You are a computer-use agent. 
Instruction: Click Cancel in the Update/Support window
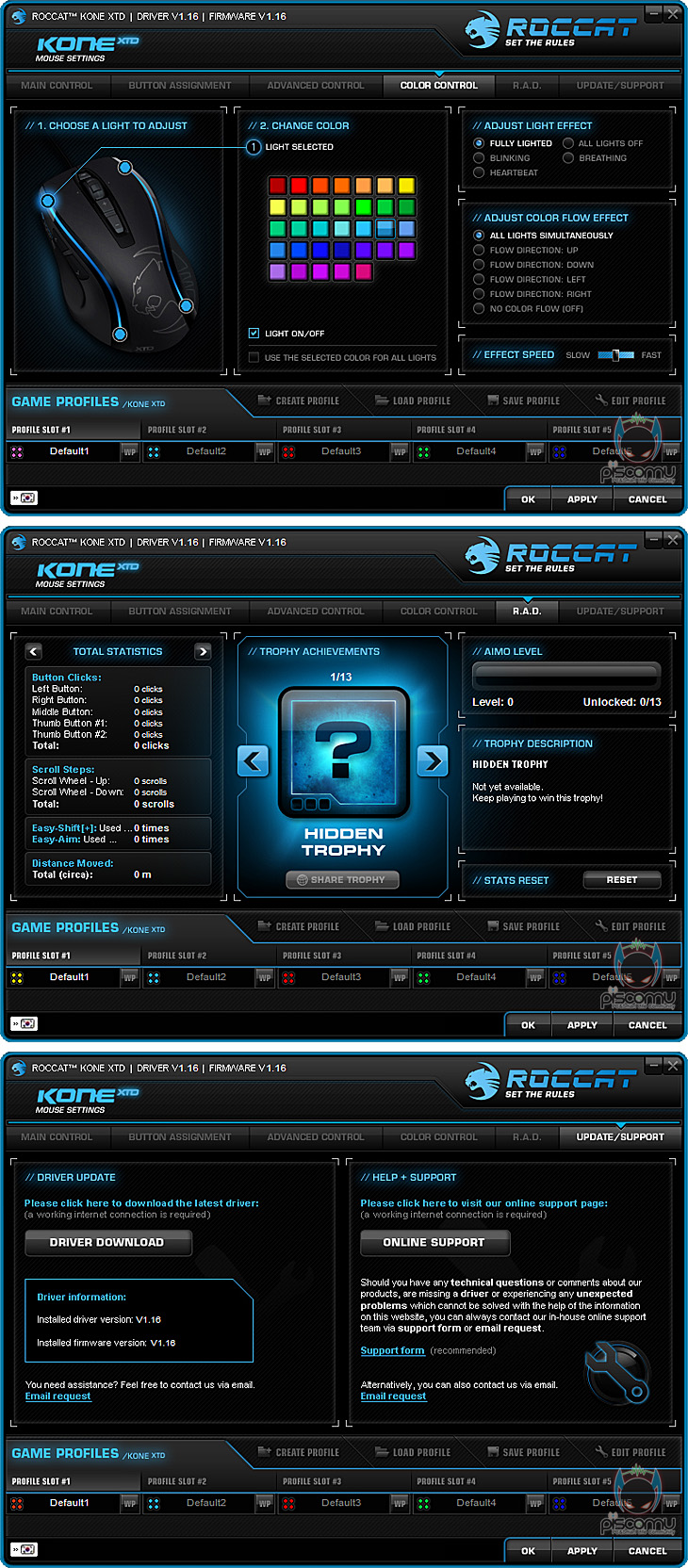click(647, 1551)
